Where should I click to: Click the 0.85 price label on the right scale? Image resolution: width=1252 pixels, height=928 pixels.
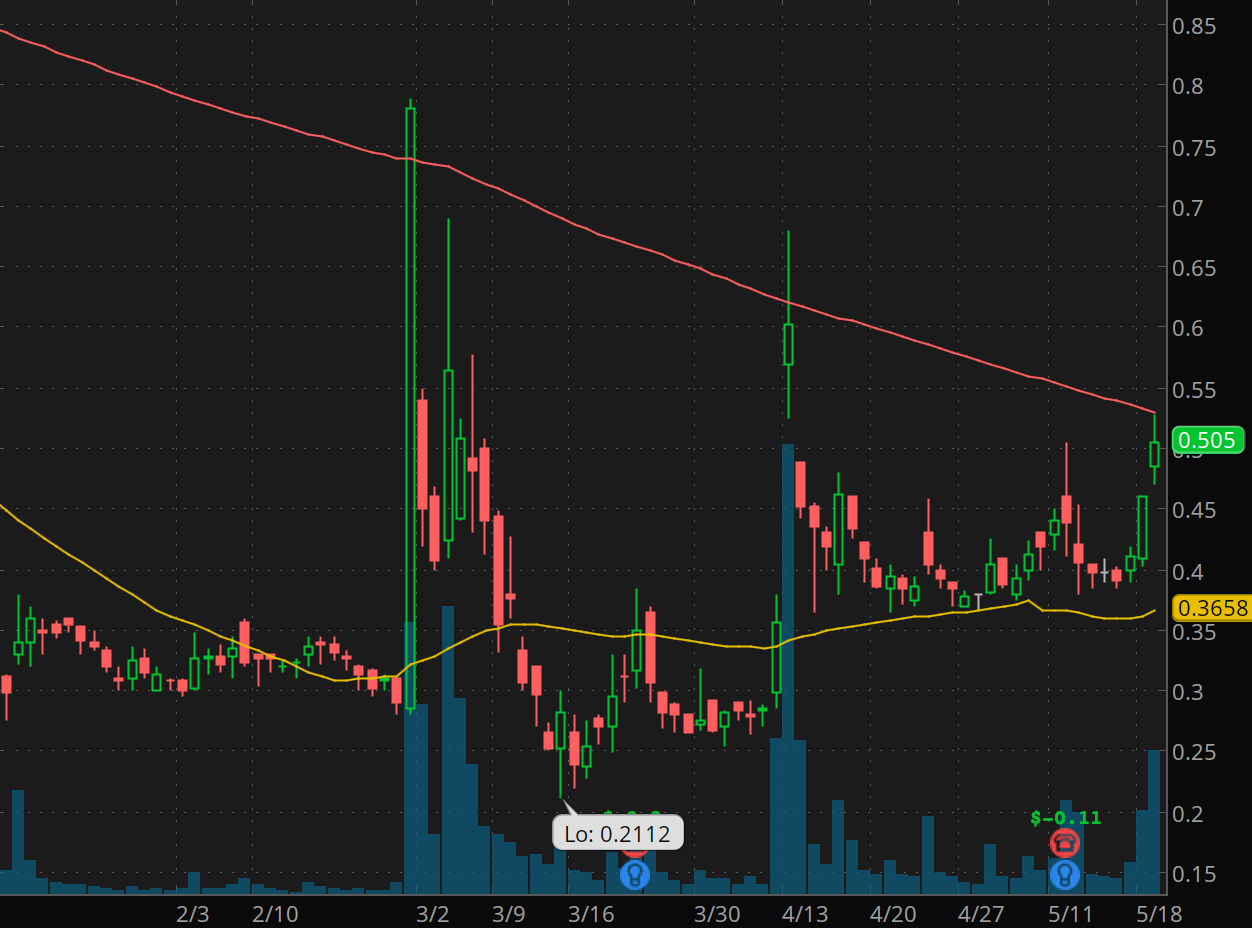pos(1197,27)
